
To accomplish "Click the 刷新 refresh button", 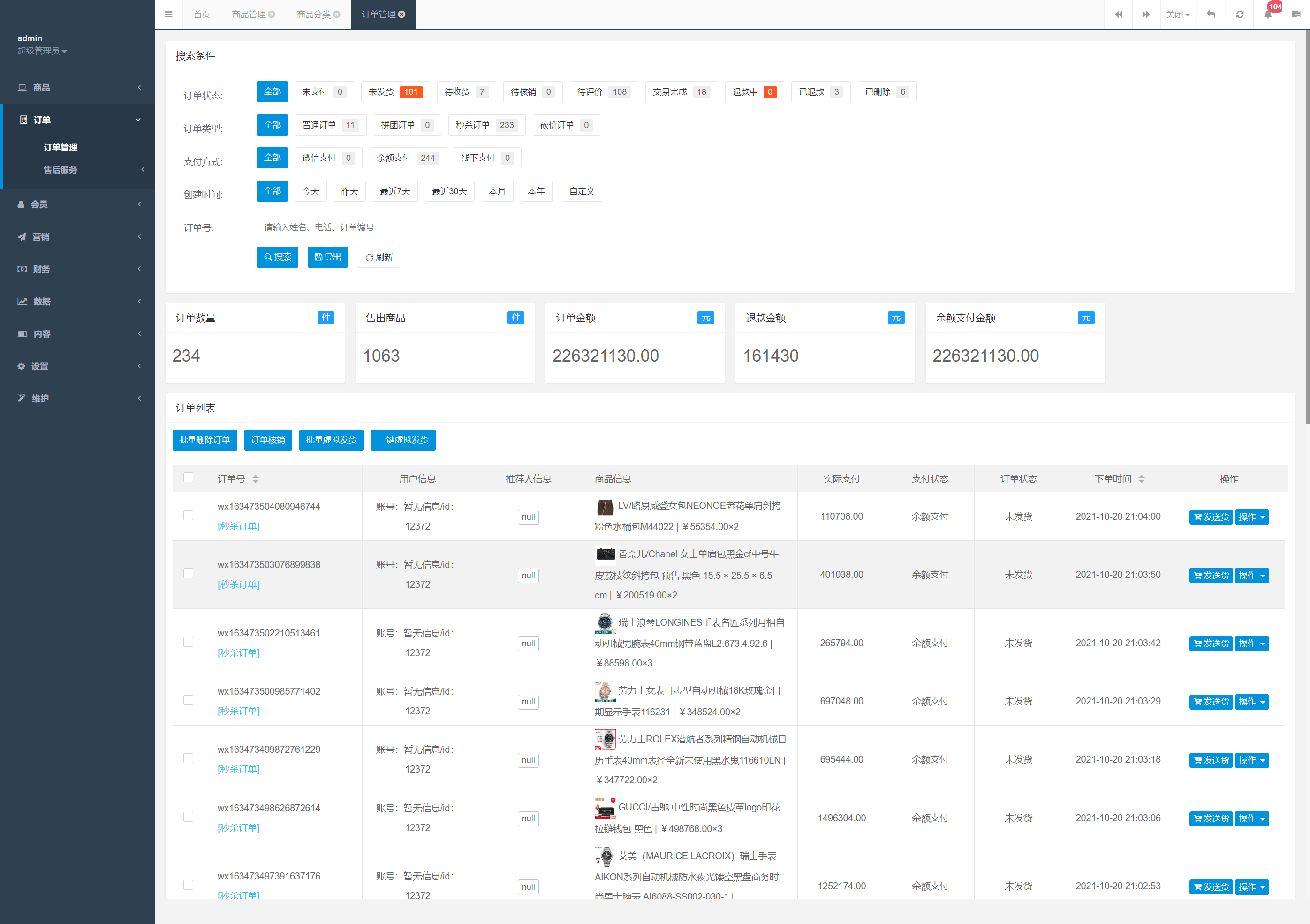I will [x=379, y=258].
